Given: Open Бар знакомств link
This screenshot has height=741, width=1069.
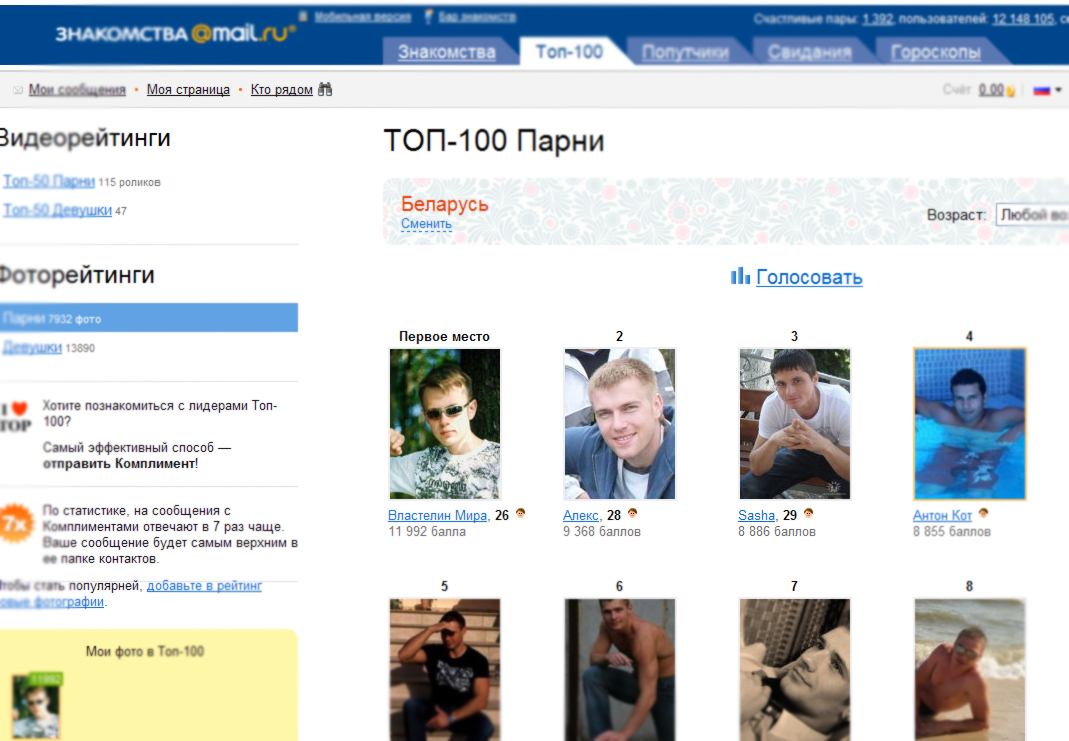Looking at the screenshot, I should [477, 16].
